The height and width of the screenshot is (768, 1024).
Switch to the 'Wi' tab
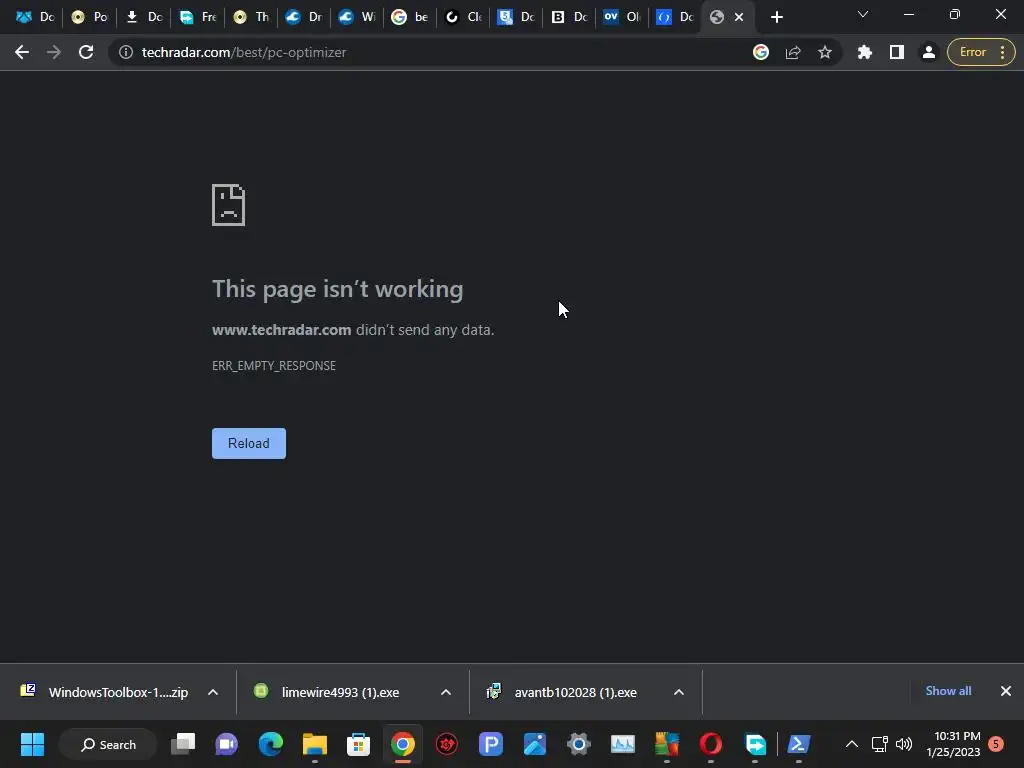tap(358, 17)
